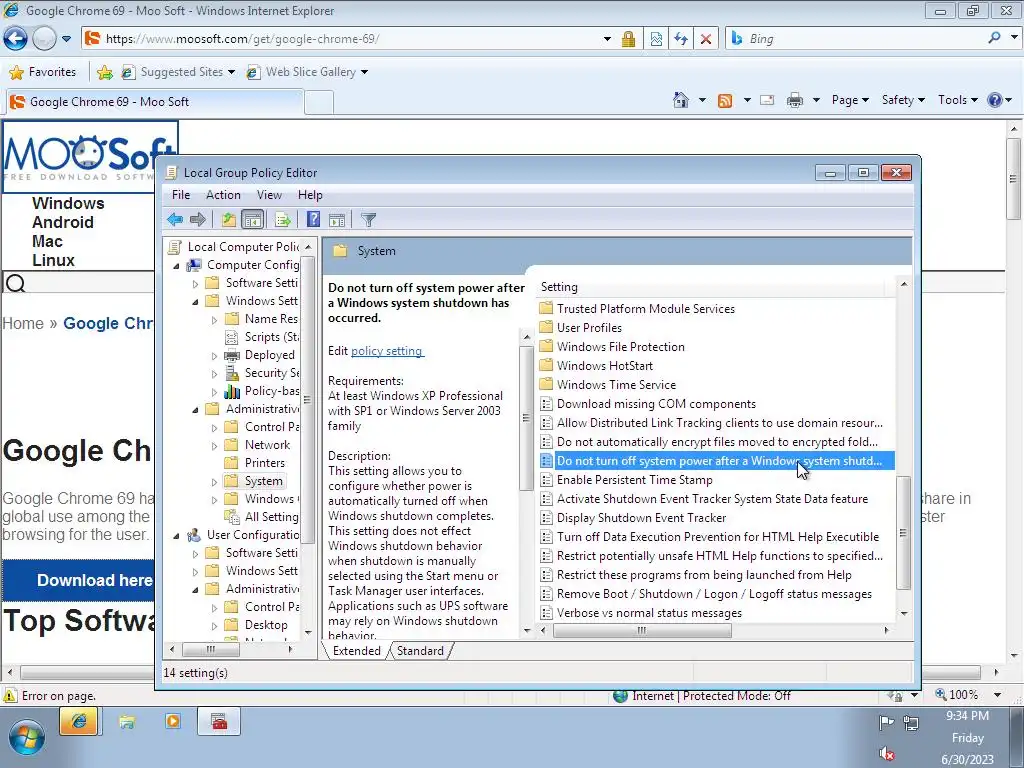Select Enable Persistent Time Stamp setting
Screen dimensions: 1024x768
(x=634, y=480)
